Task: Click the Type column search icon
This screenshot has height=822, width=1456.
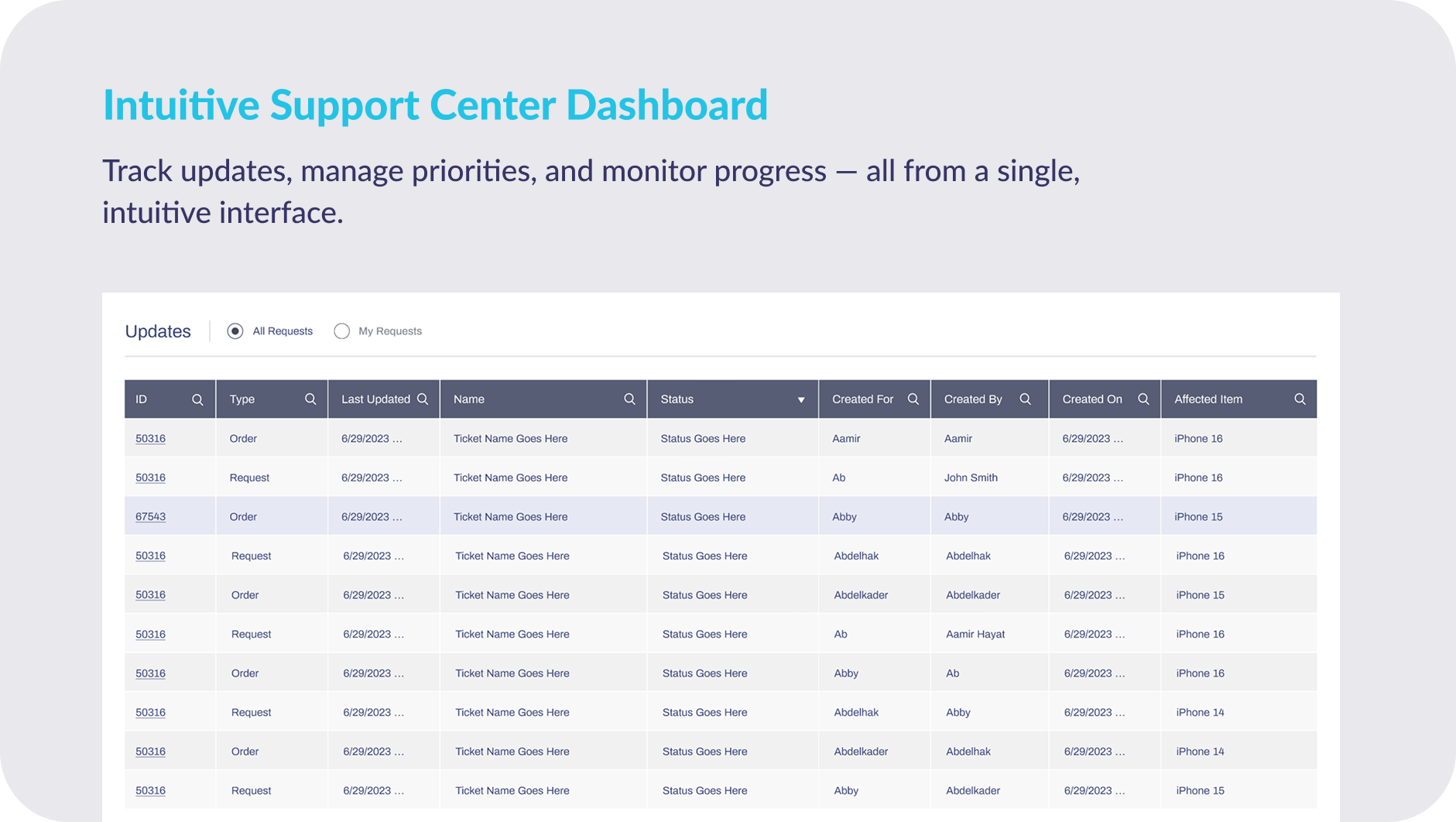Action: (x=310, y=399)
